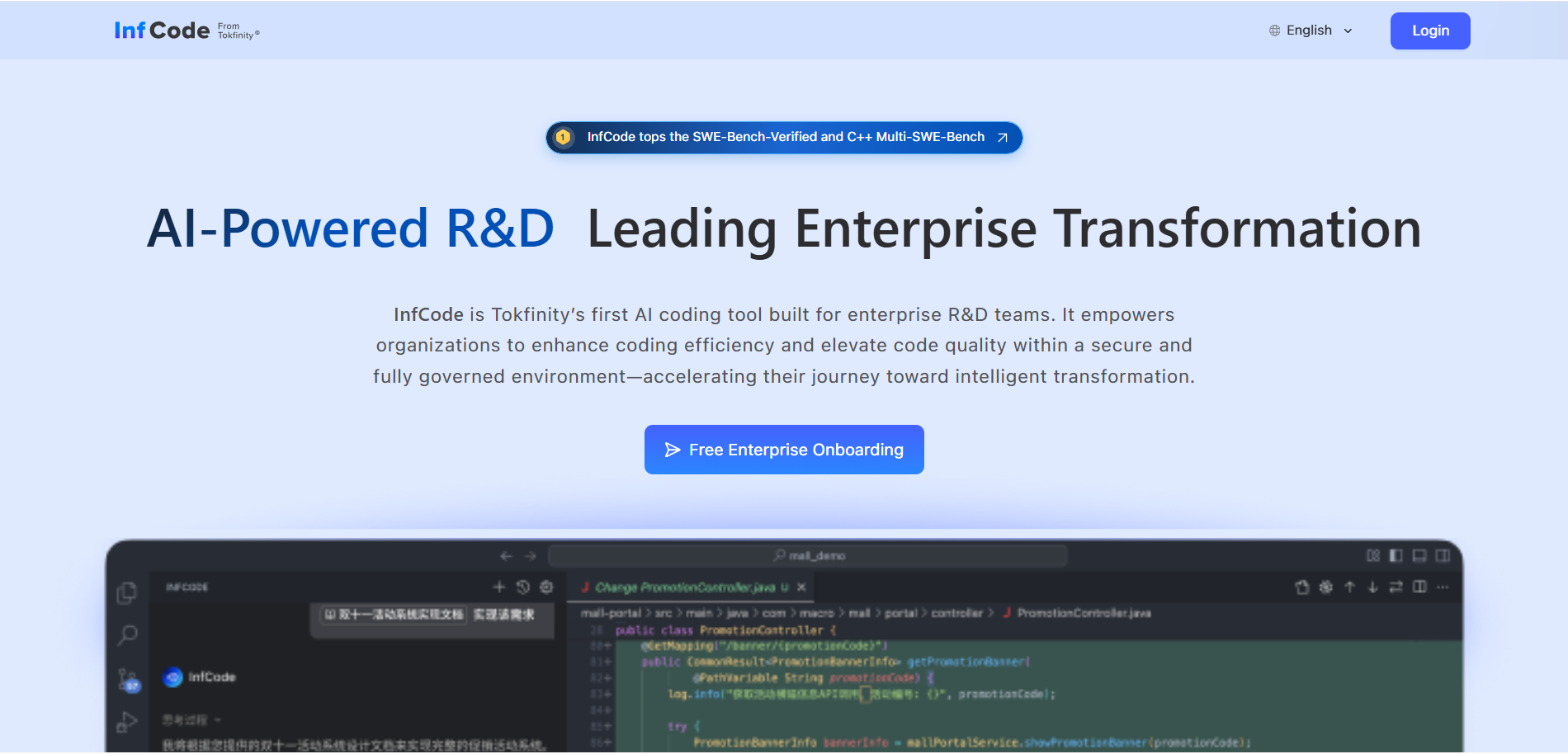Click the Login button
The height and width of the screenshot is (754, 1568).
pos(1430,31)
